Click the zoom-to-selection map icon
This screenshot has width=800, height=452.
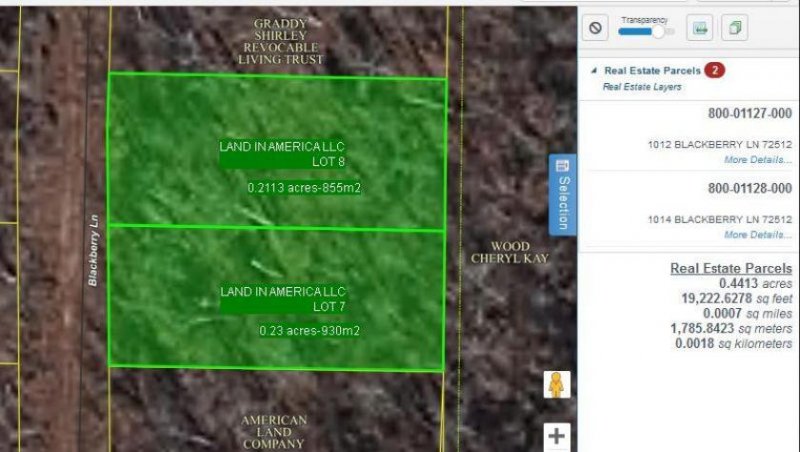[699, 28]
